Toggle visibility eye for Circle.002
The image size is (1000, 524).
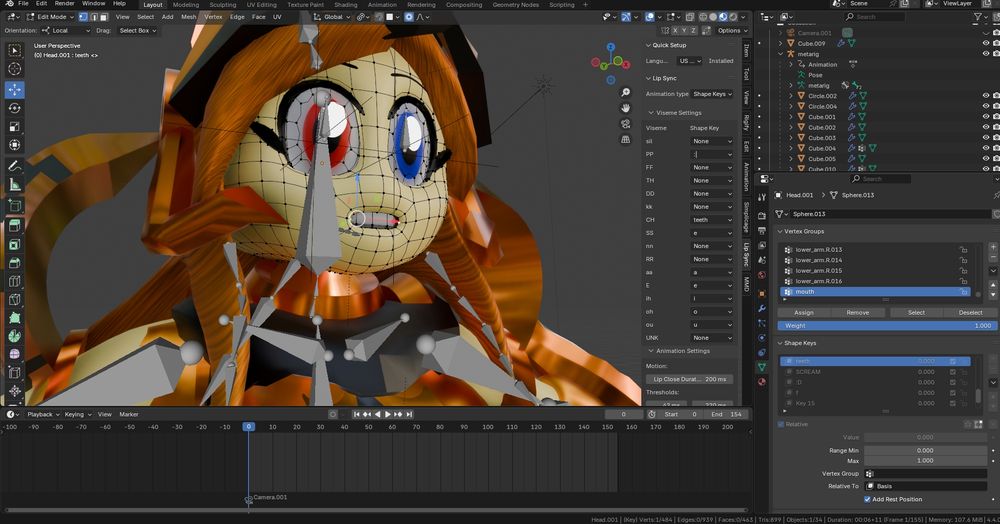click(985, 96)
